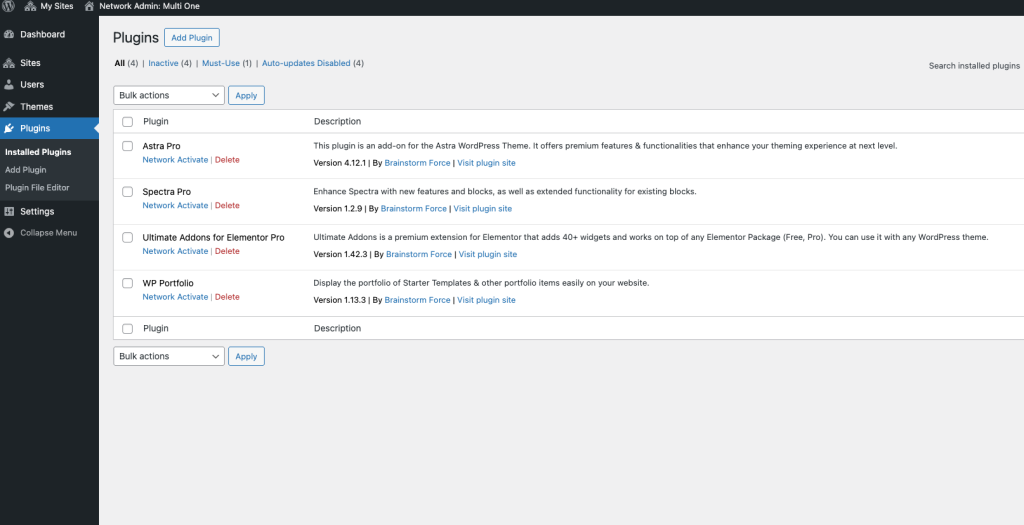Click the Astra Pro plugin name
The height and width of the screenshot is (525, 1024).
pyautogui.click(x=161, y=146)
